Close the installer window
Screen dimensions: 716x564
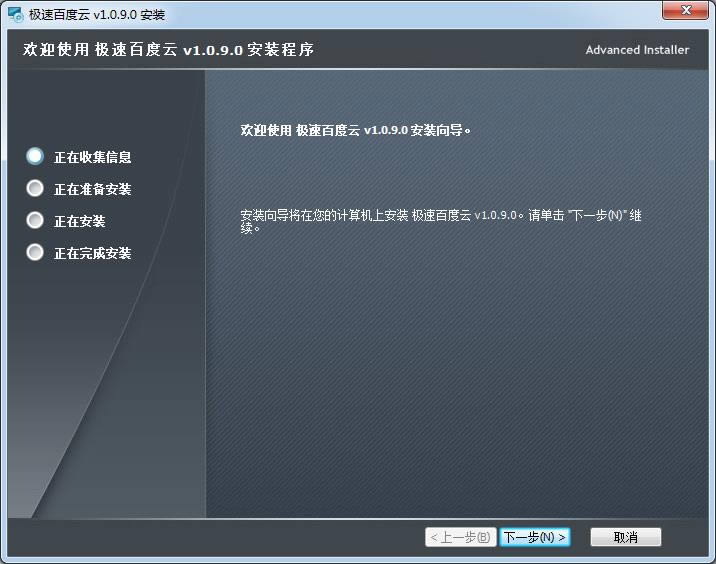pyautogui.click(x=686, y=10)
